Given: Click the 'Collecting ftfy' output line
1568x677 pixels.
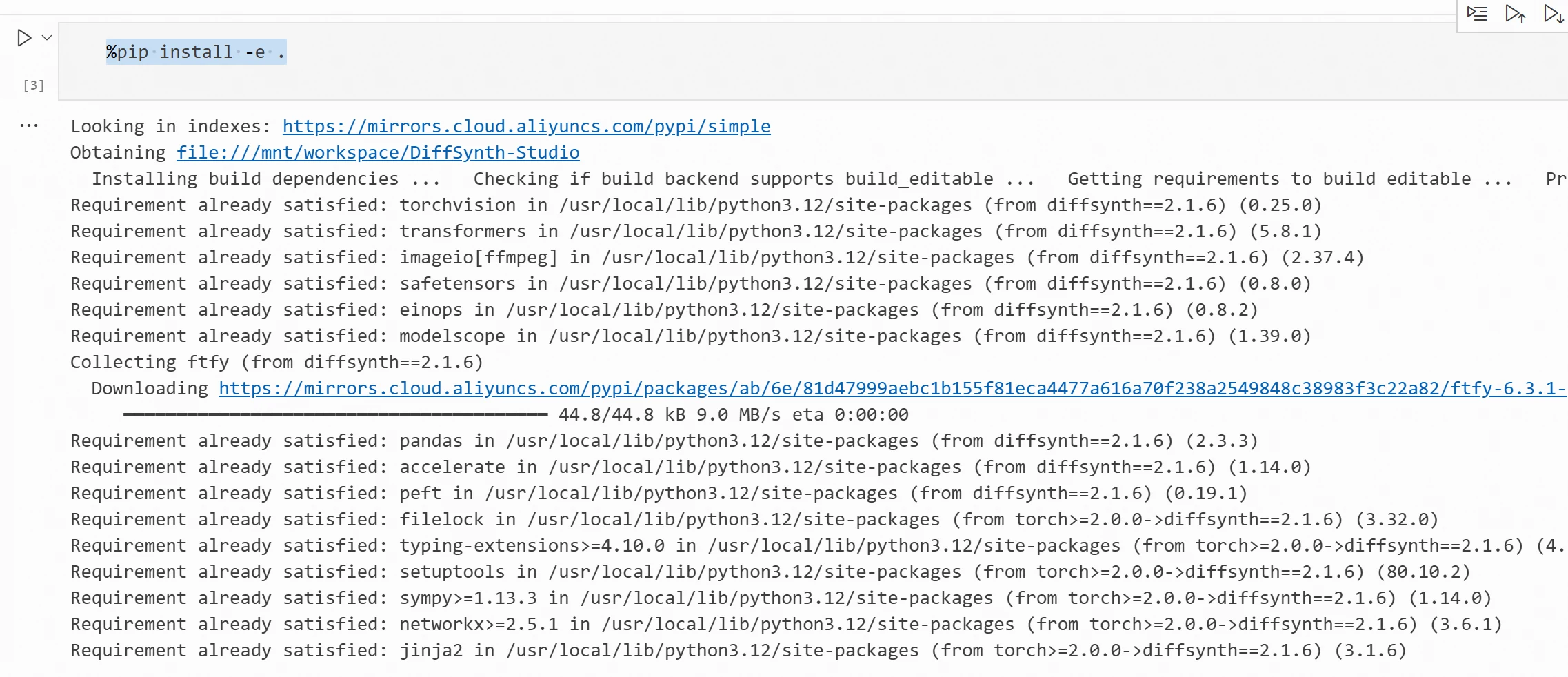Looking at the screenshot, I should click(277, 362).
